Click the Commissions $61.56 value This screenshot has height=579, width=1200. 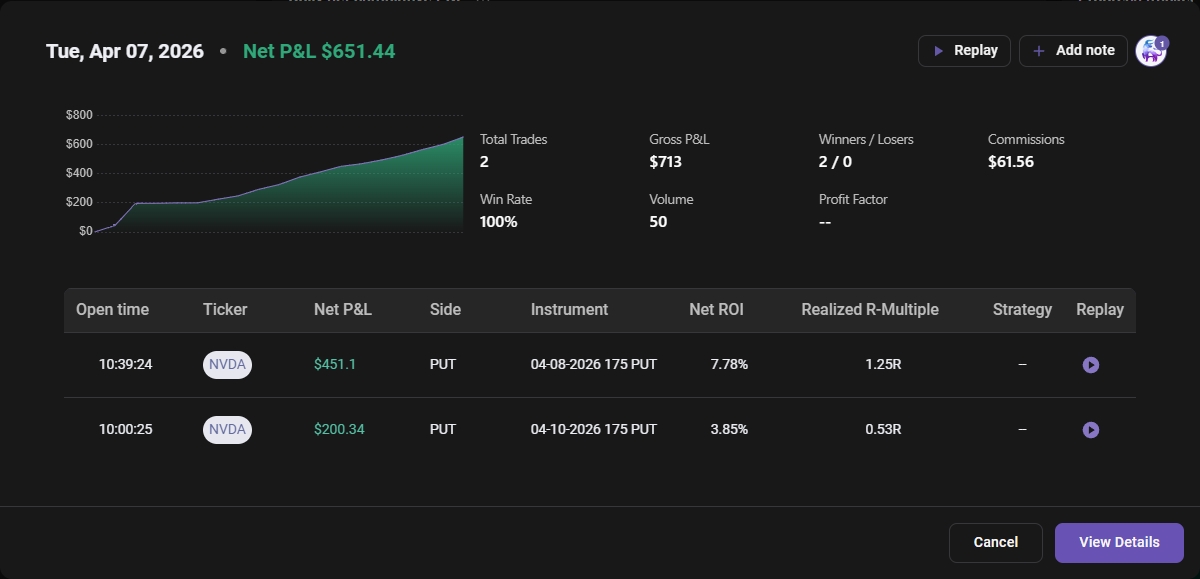point(1011,161)
